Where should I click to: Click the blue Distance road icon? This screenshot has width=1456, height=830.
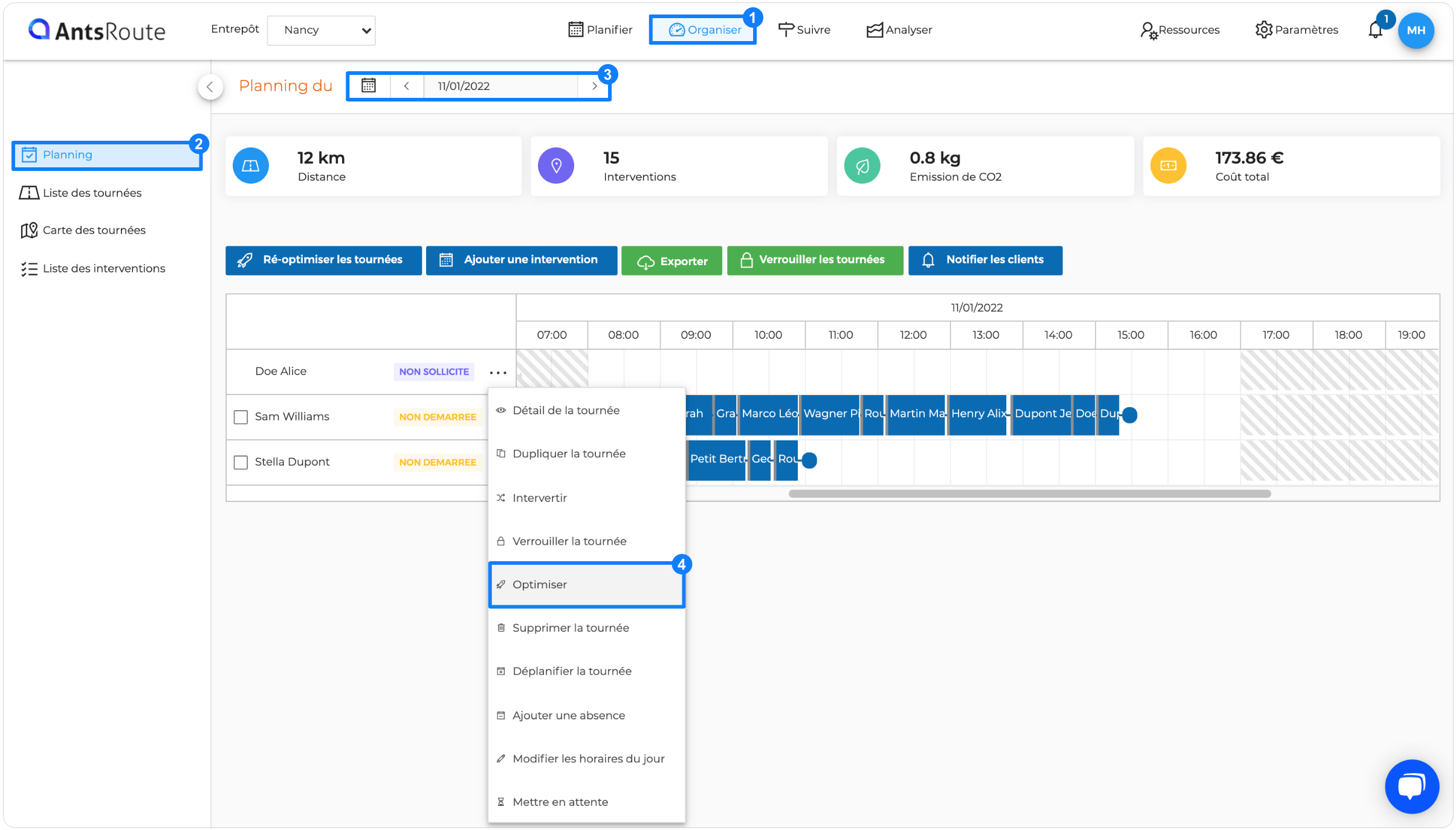[251, 166]
